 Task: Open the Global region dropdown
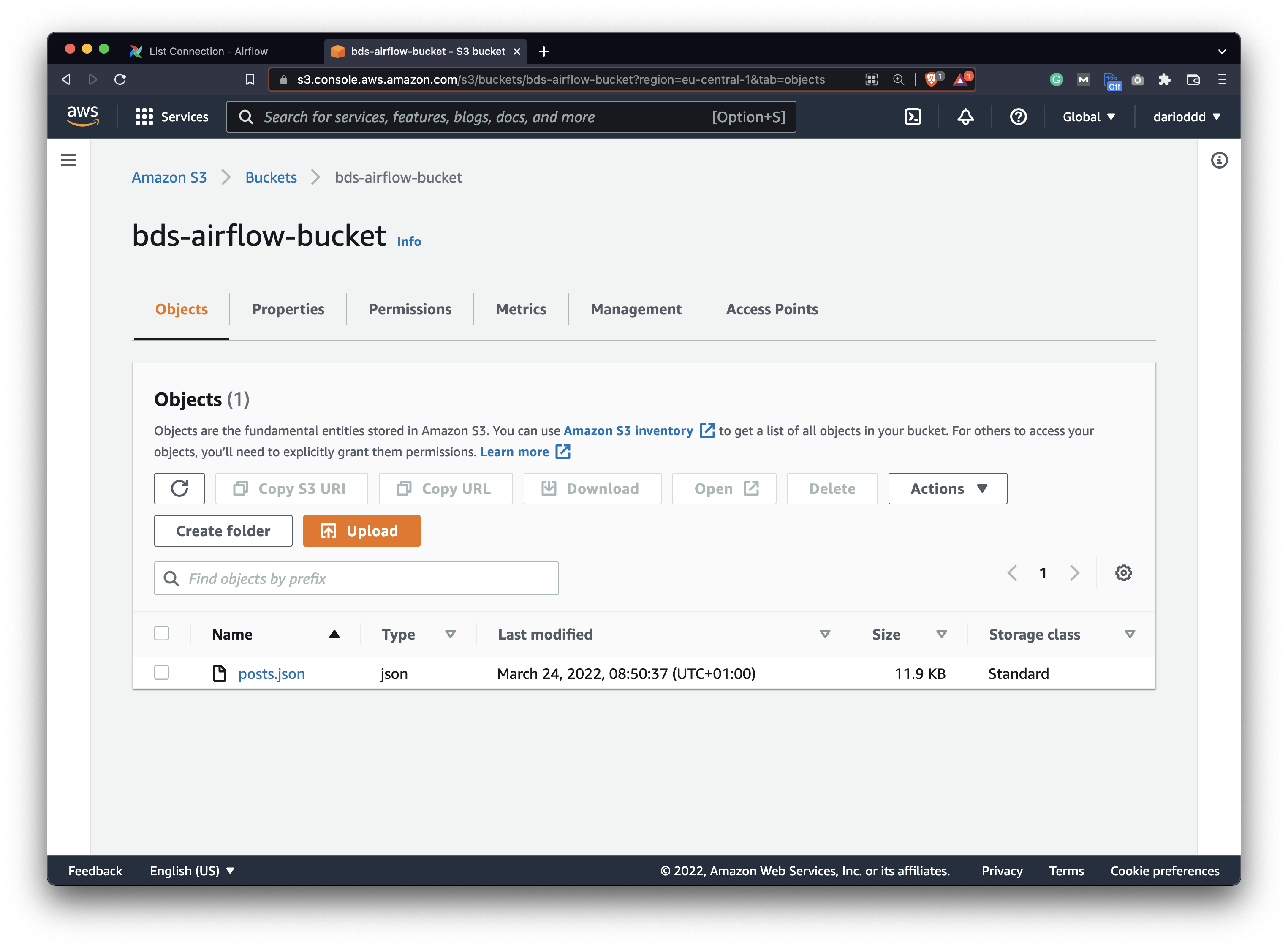point(1088,117)
